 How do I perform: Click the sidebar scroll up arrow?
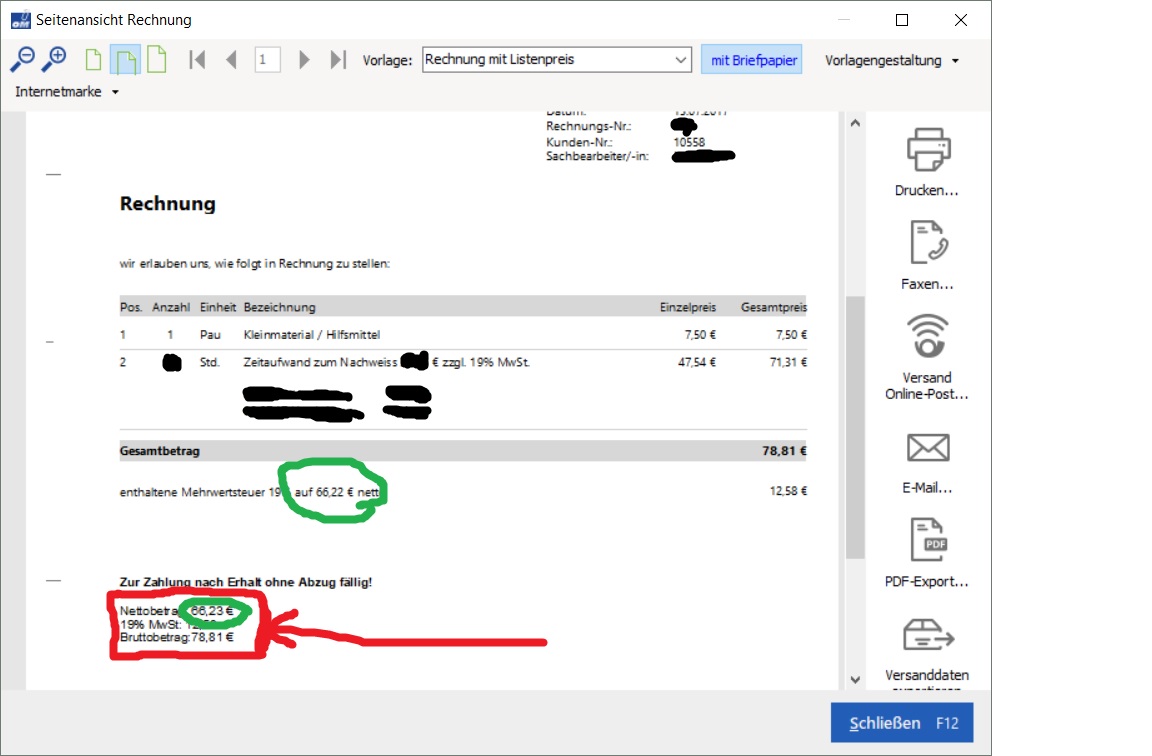pyautogui.click(x=855, y=123)
